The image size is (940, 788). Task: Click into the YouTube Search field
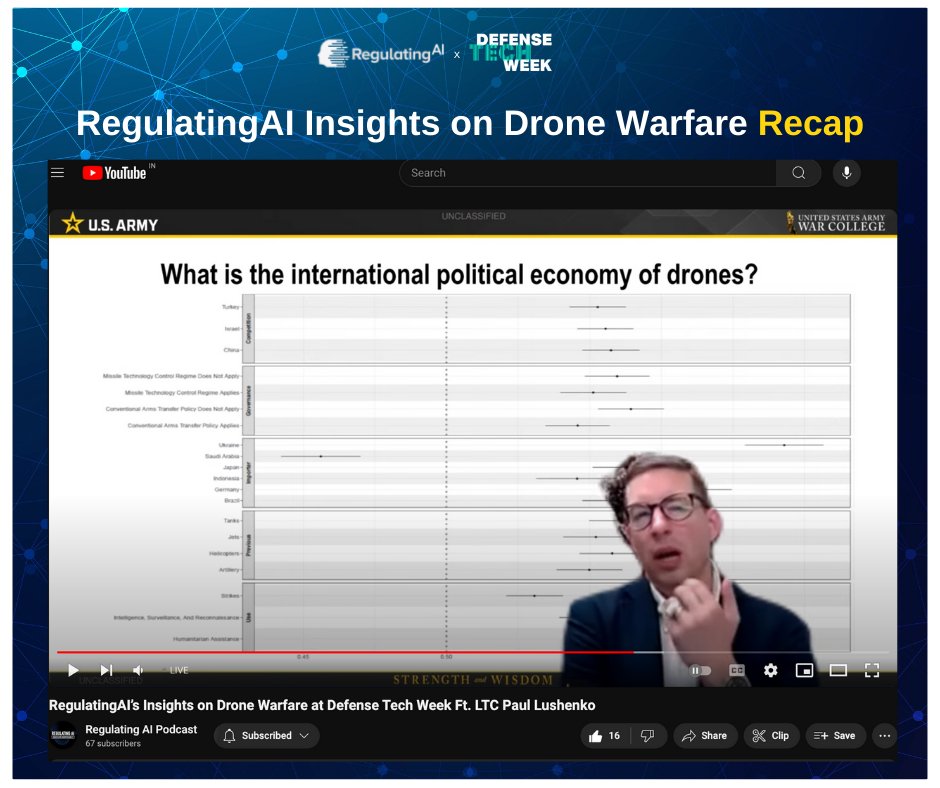588,173
